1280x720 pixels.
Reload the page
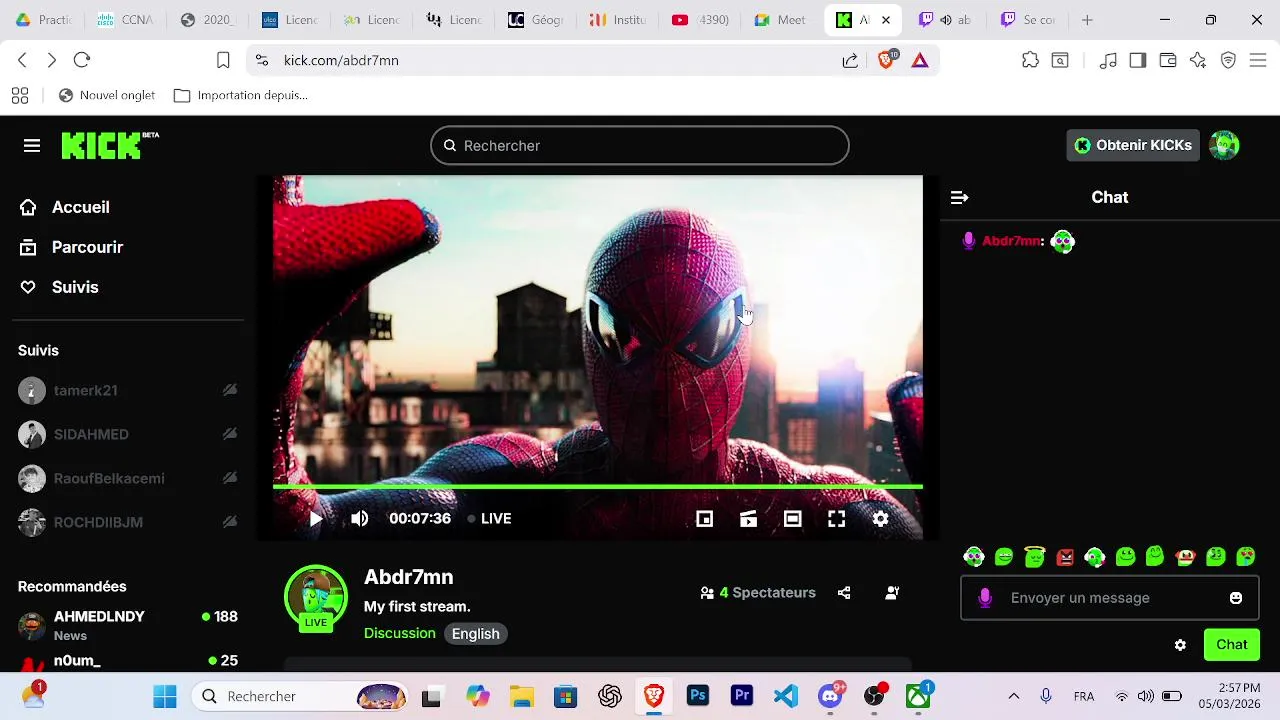pos(82,60)
